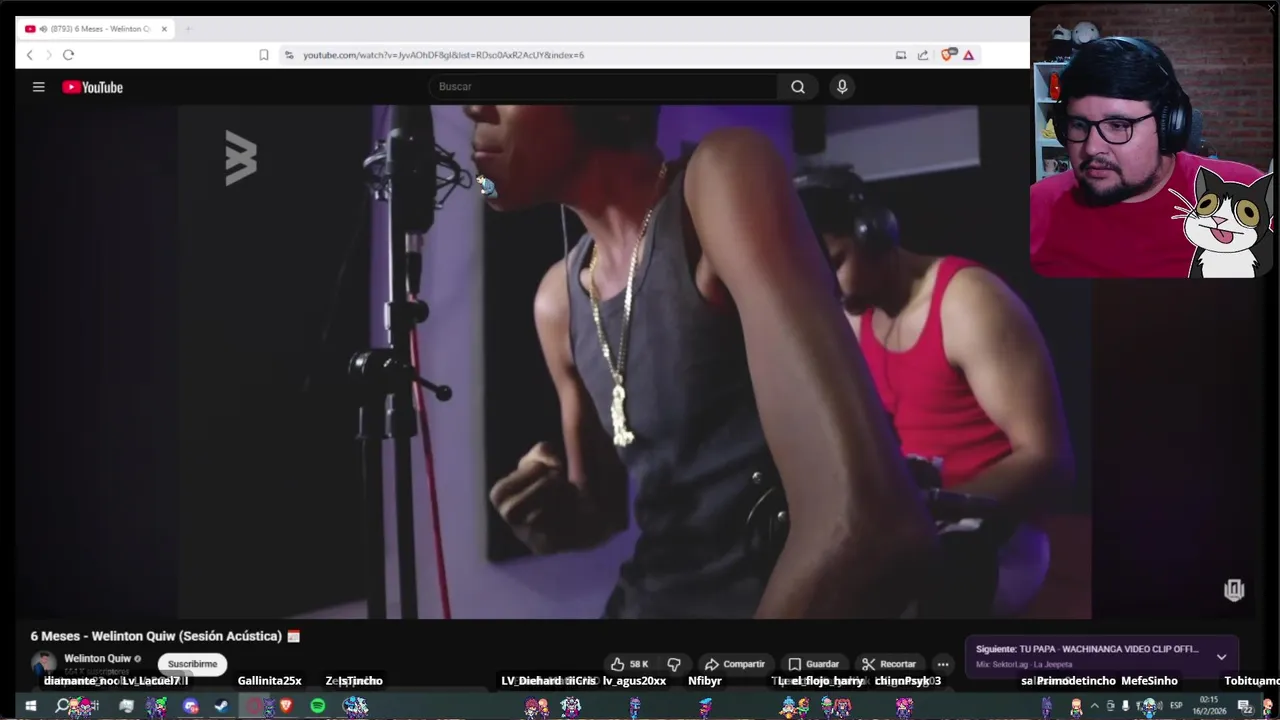Reload the page
Image resolution: width=1280 pixels, height=720 pixels.
[68, 55]
